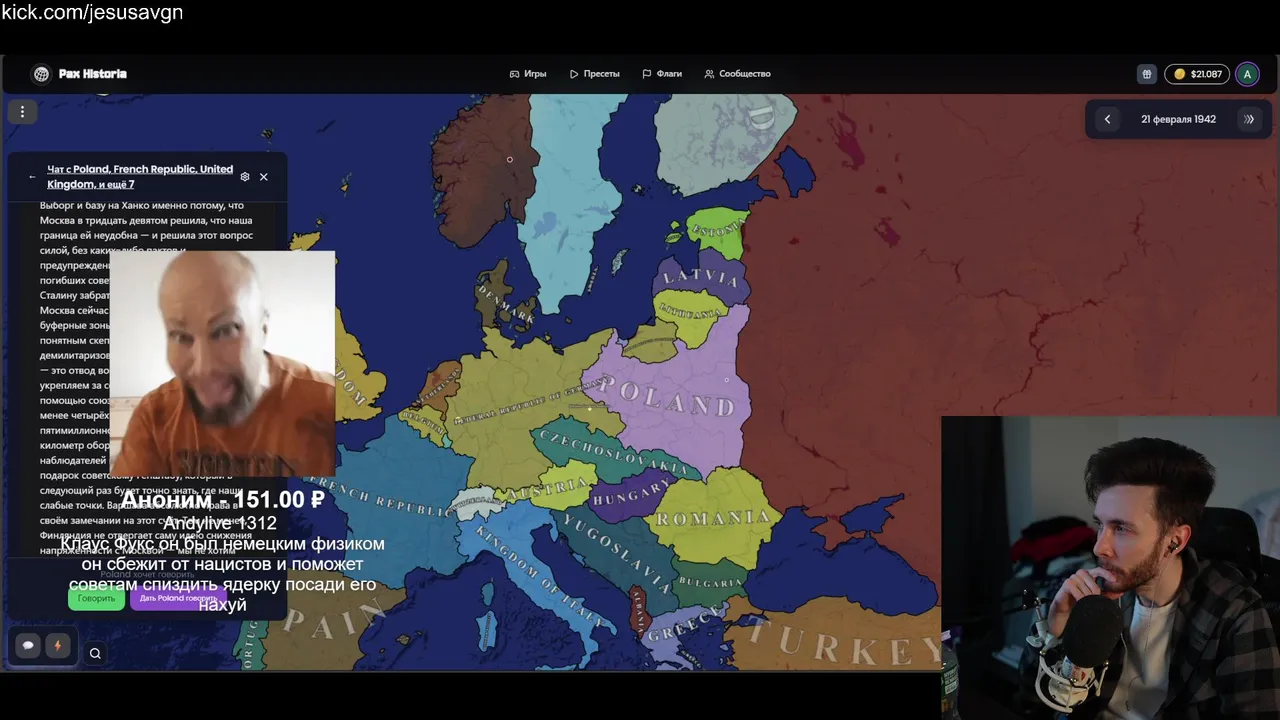Open the gift rewards icon

1147,74
